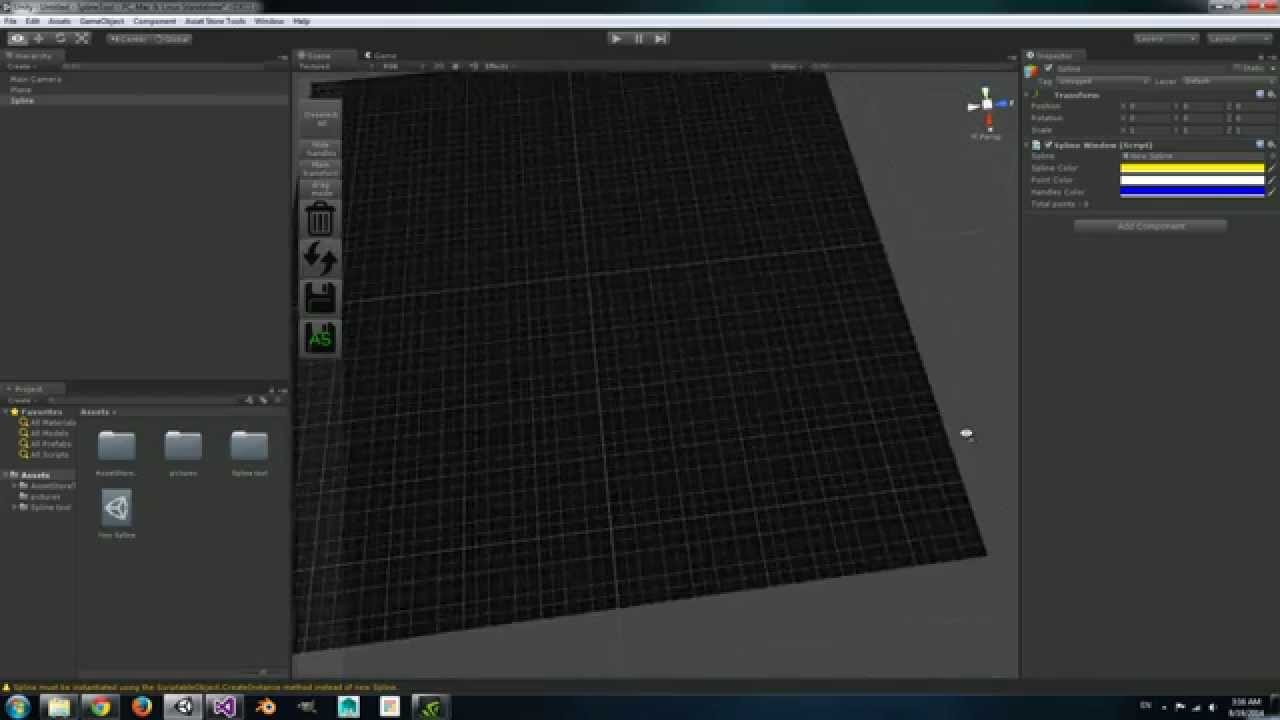Click the Step frame button
The image size is (1280, 720).
click(660, 38)
